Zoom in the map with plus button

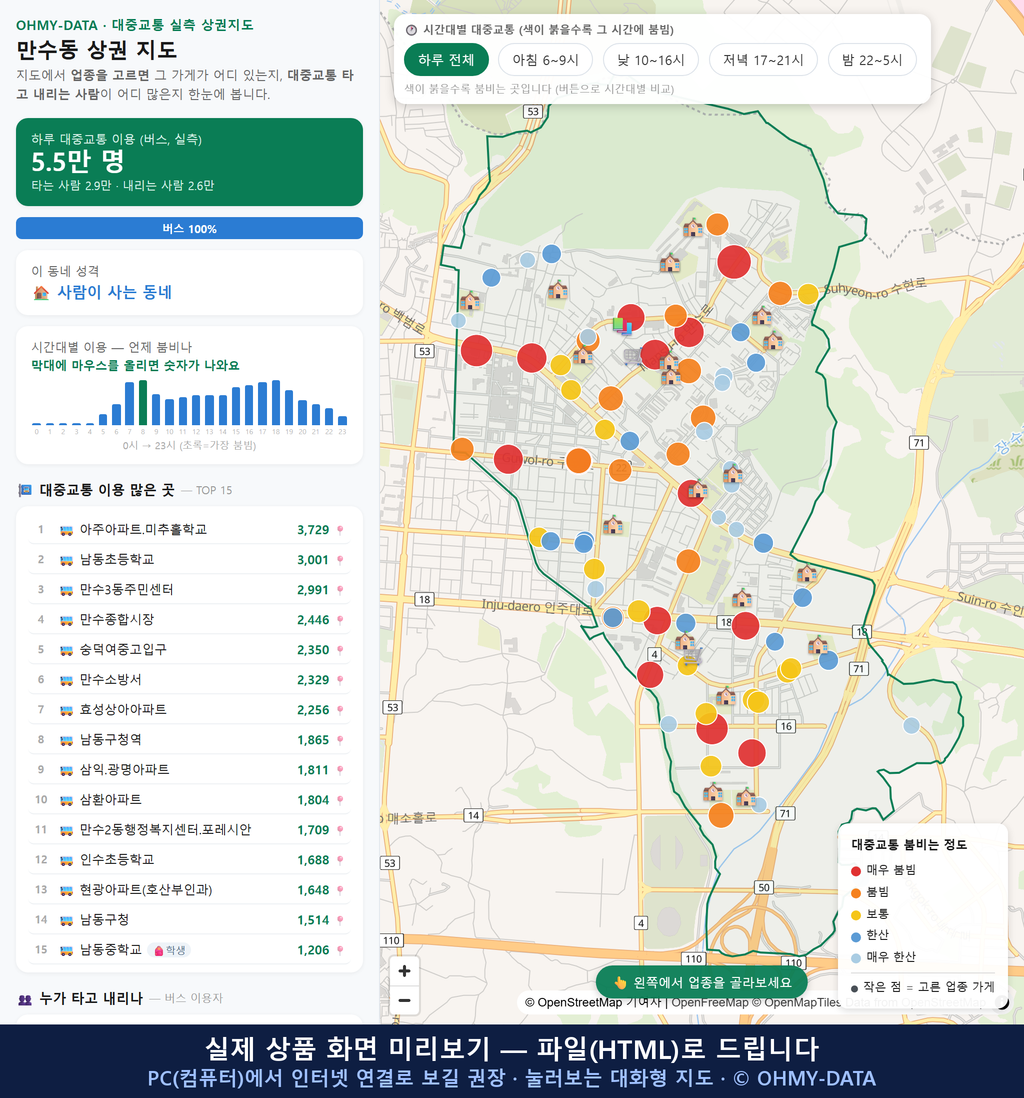click(x=404, y=971)
